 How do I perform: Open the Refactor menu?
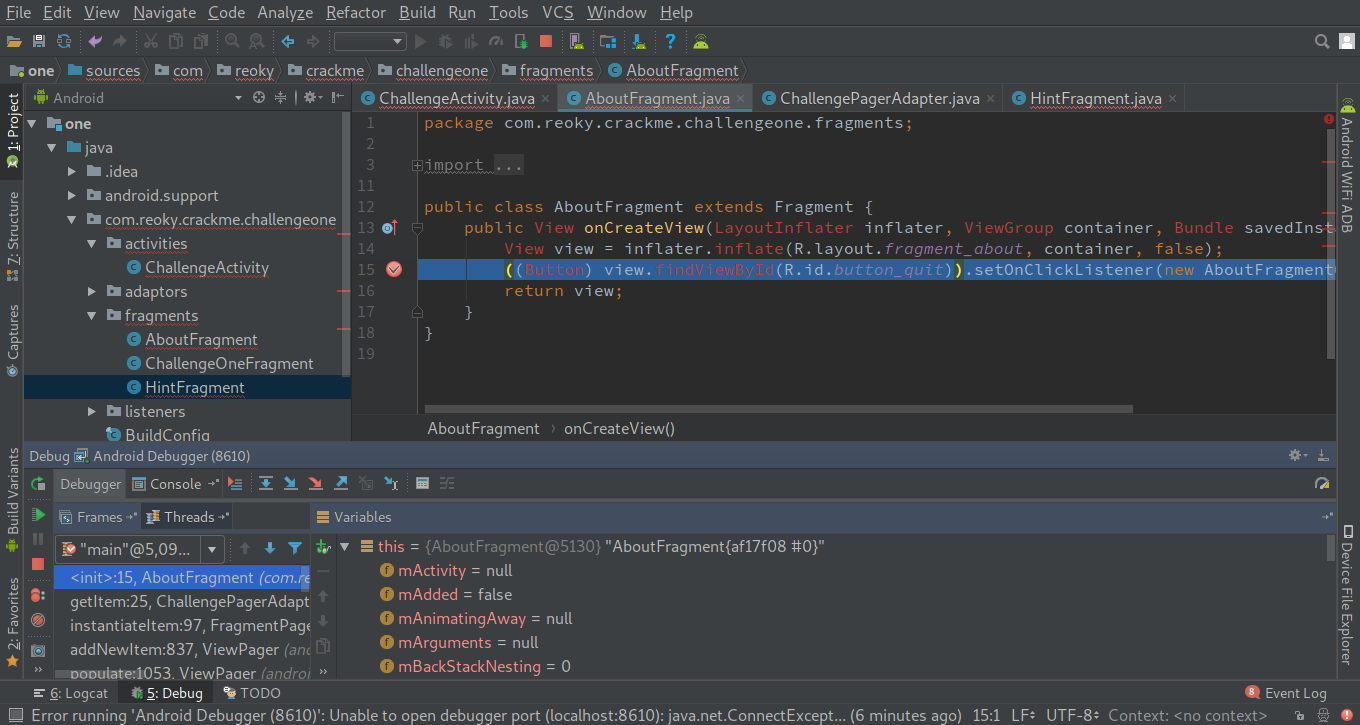click(x=355, y=13)
